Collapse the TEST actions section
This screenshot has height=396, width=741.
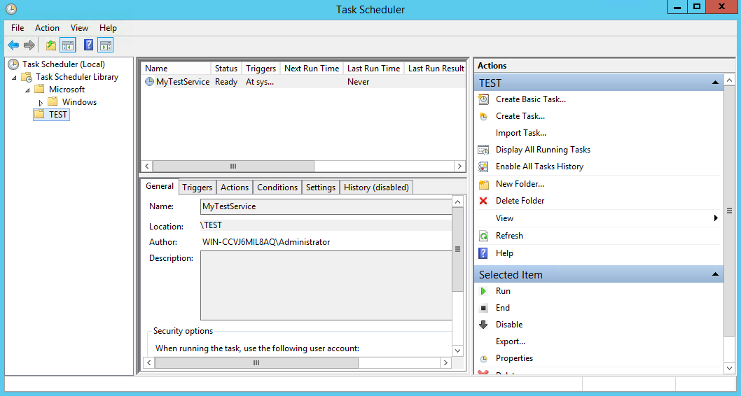pyautogui.click(x=715, y=83)
